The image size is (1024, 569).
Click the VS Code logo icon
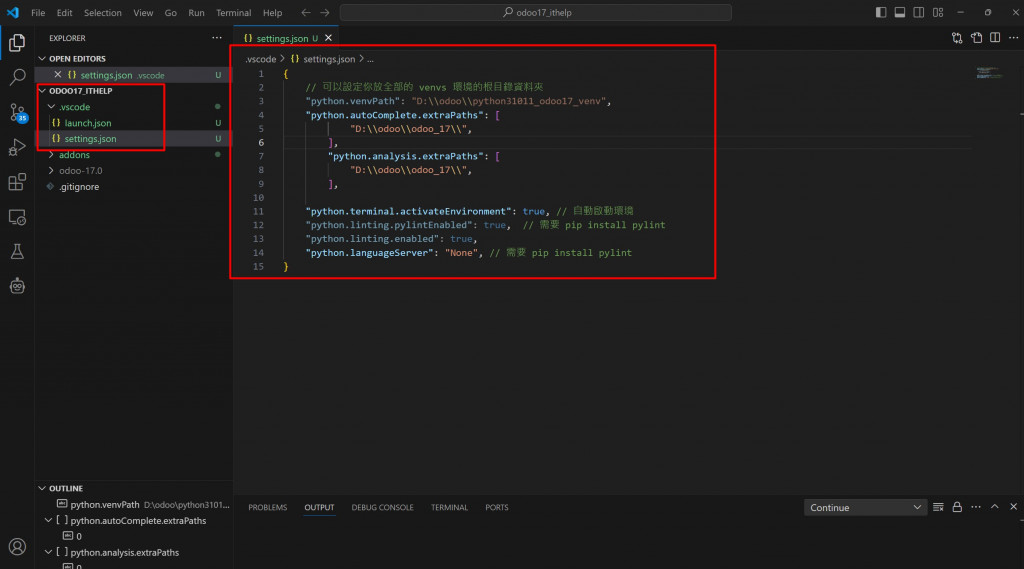point(13,12)
